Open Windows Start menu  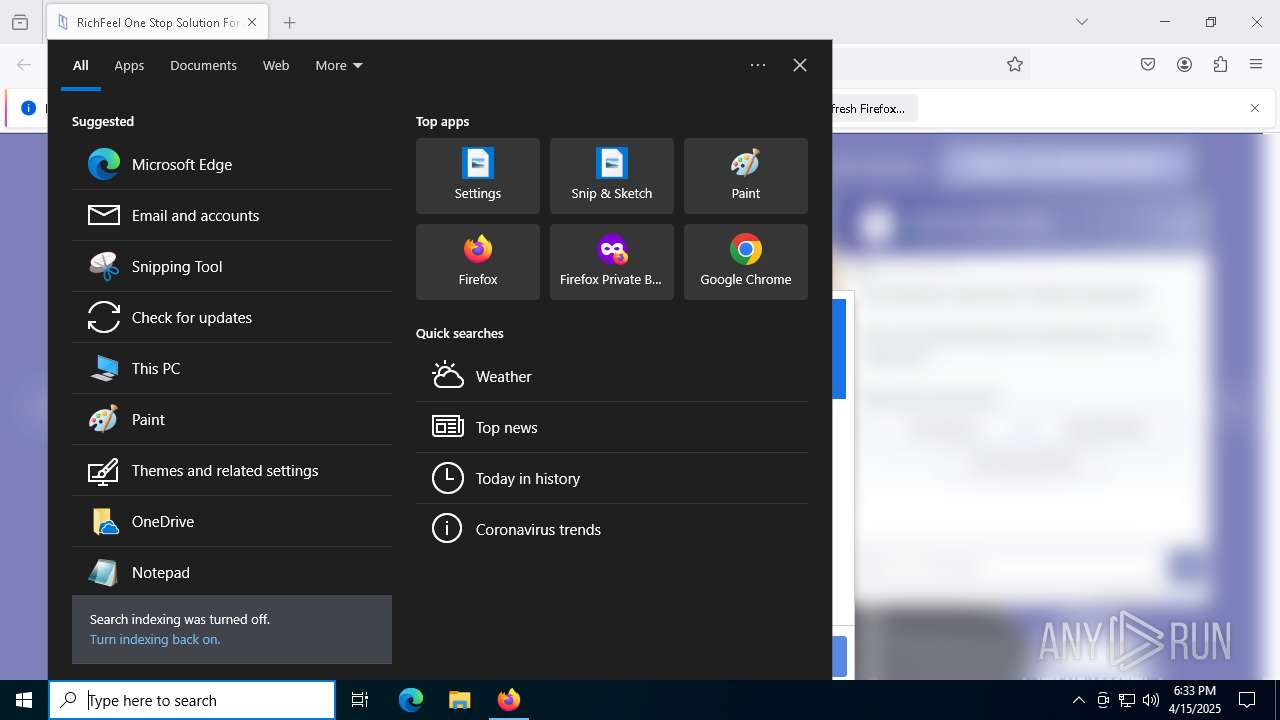click(x=24, y=700)
